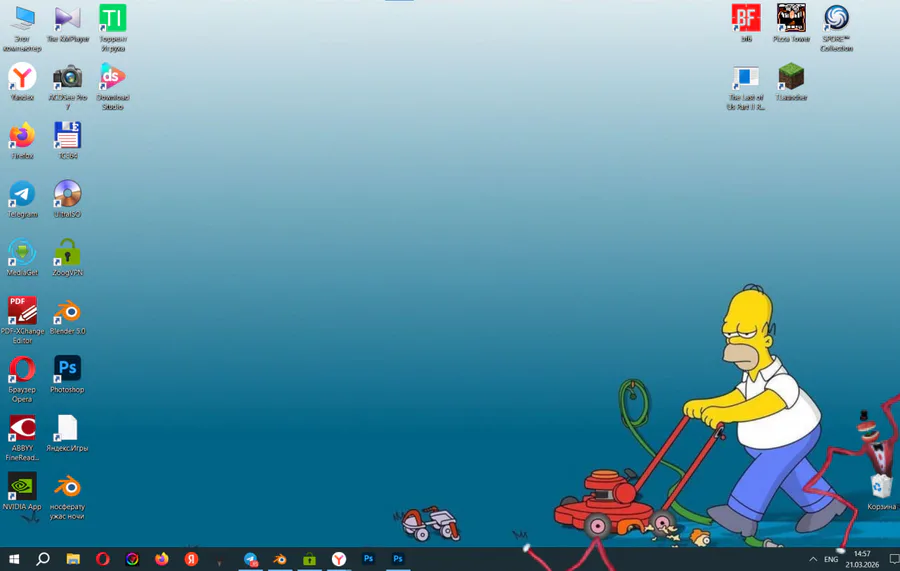Open the Recycle Bin (Корзина) icon
Screen dimensions: 900x571
tap(882, 491)
